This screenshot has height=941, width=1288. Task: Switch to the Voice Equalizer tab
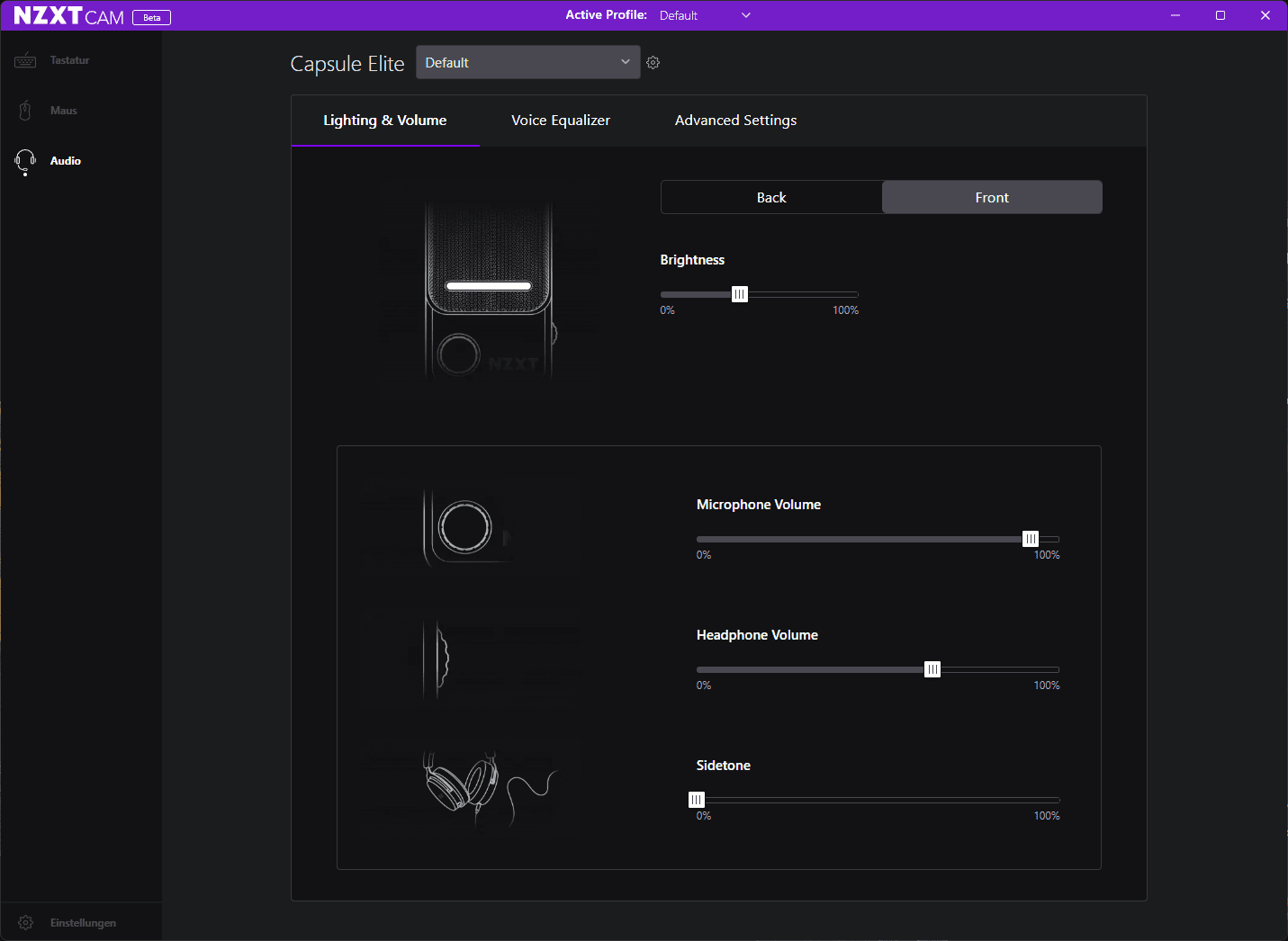tap(561, 121)
